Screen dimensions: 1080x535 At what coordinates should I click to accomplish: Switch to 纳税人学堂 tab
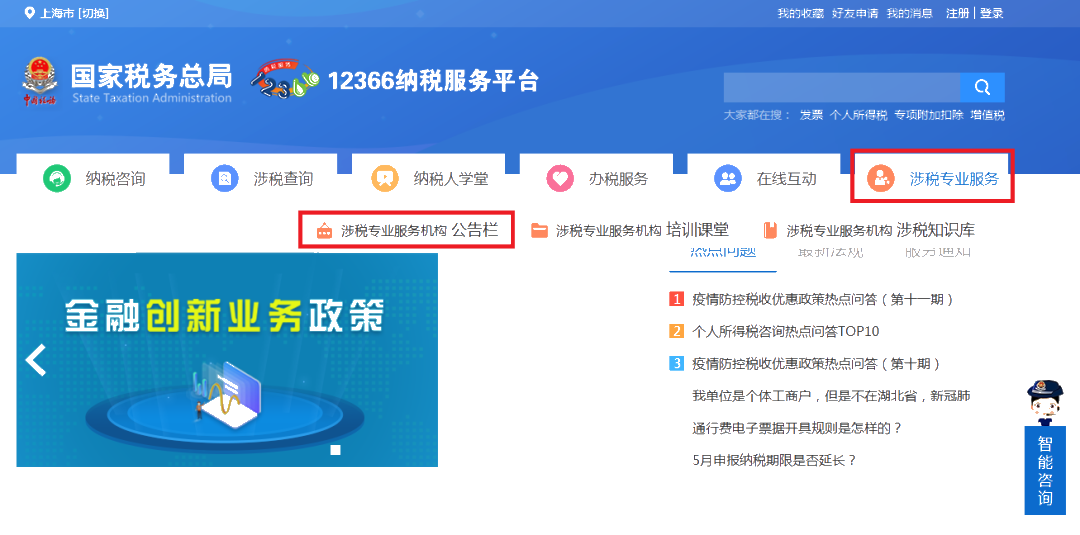click(428, 180)
